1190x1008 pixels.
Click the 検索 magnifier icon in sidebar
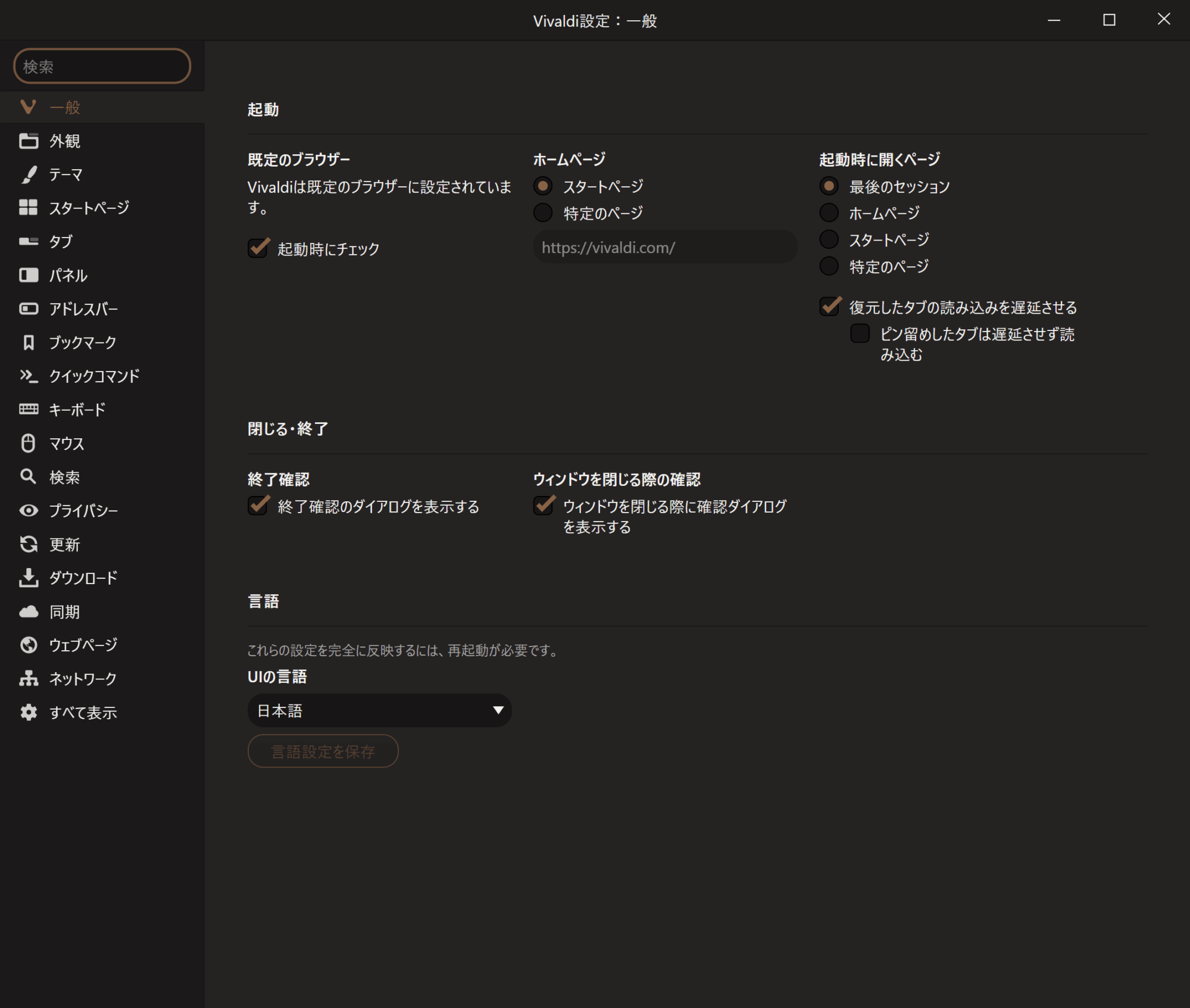coord(28,476)
